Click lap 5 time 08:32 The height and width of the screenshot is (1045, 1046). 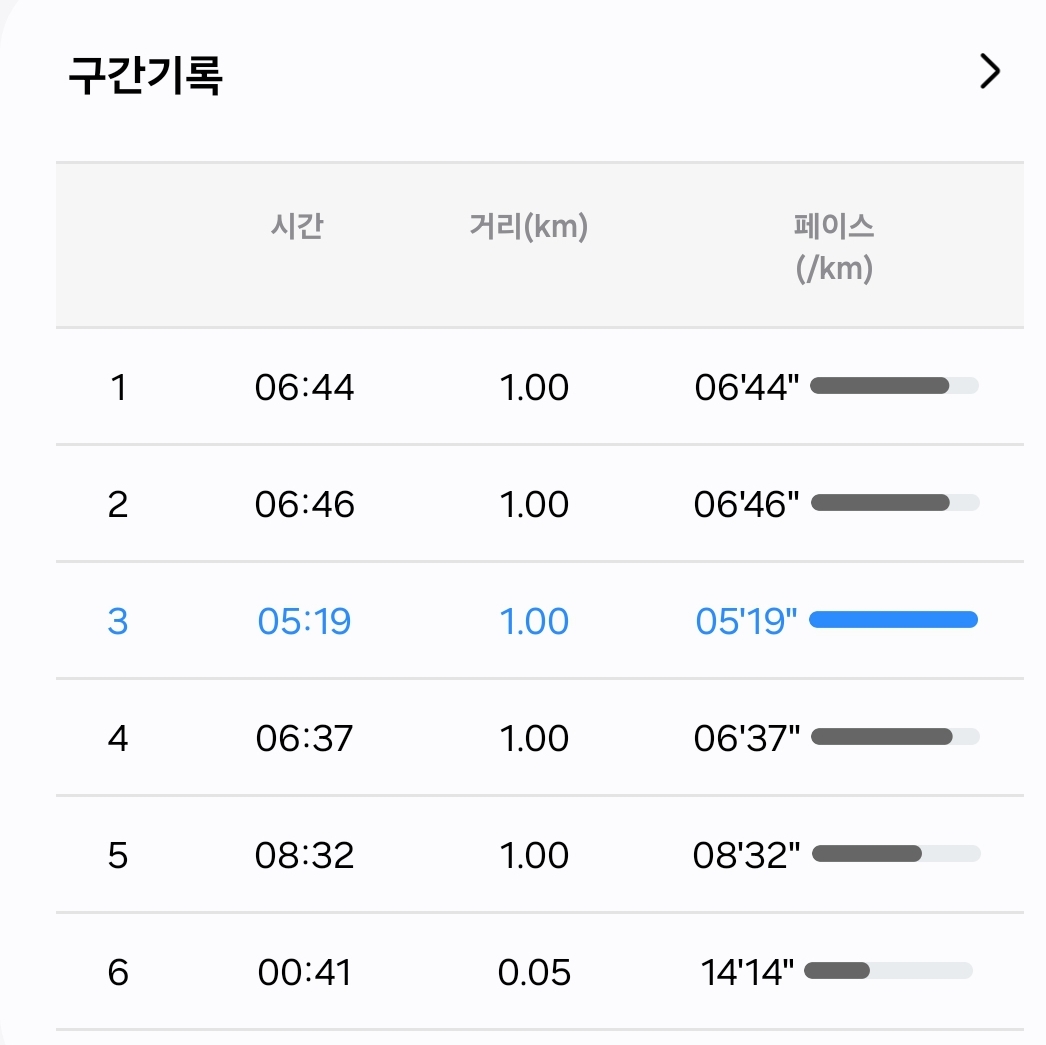[x=304, y=856]
